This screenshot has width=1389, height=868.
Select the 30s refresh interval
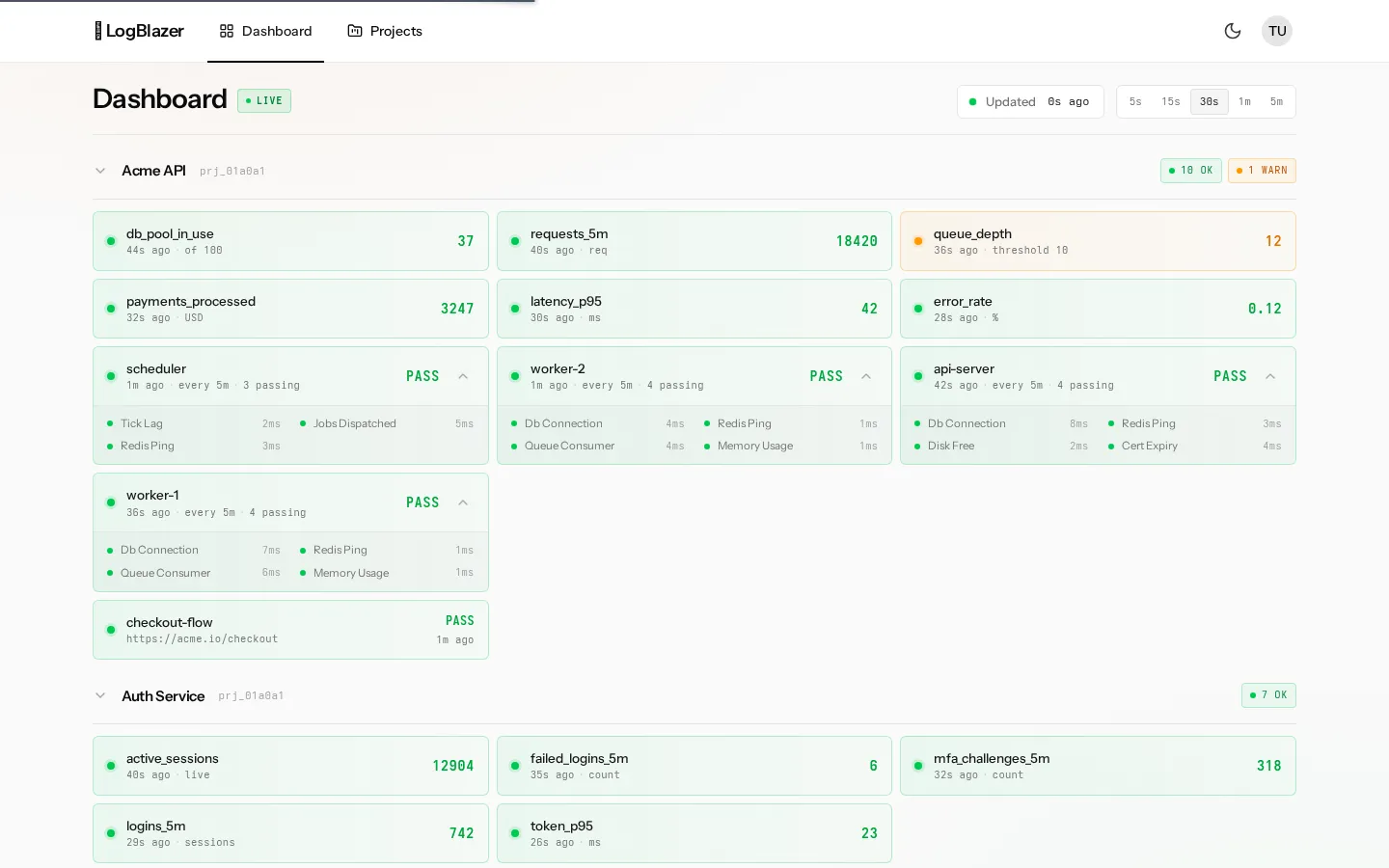pos(1210,101)
